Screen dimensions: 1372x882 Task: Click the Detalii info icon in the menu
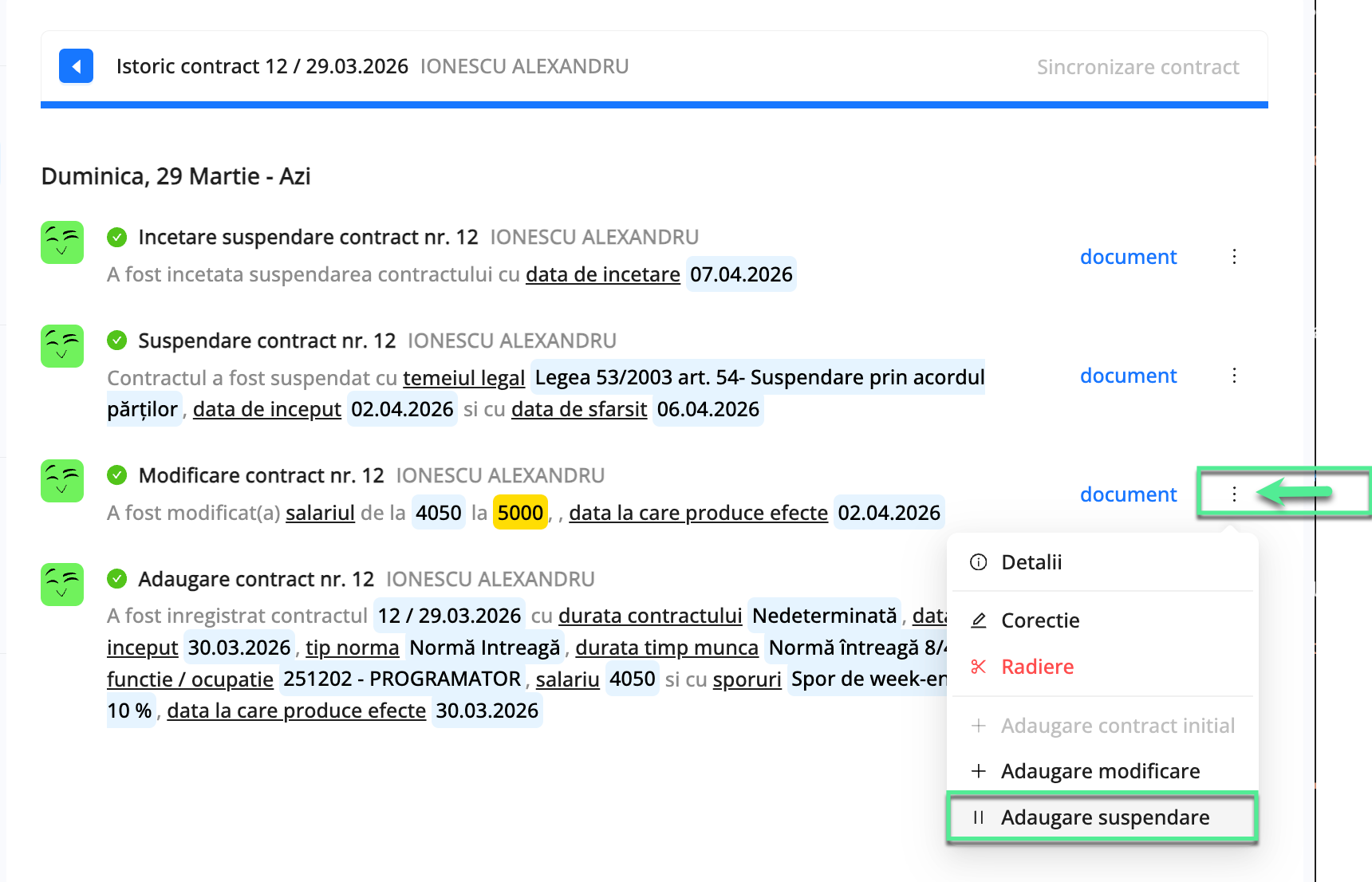point(977,562)
